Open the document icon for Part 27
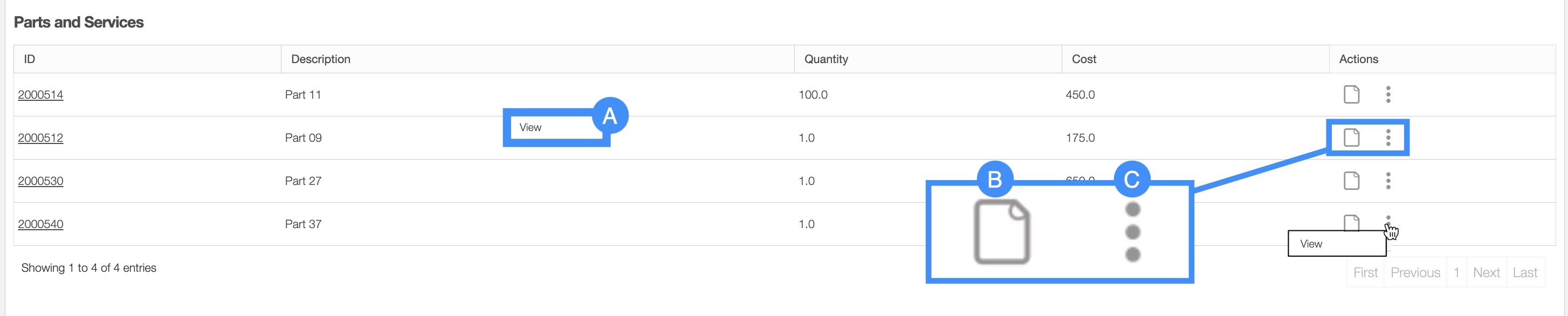1568x316 pixels. point(1351,180)
